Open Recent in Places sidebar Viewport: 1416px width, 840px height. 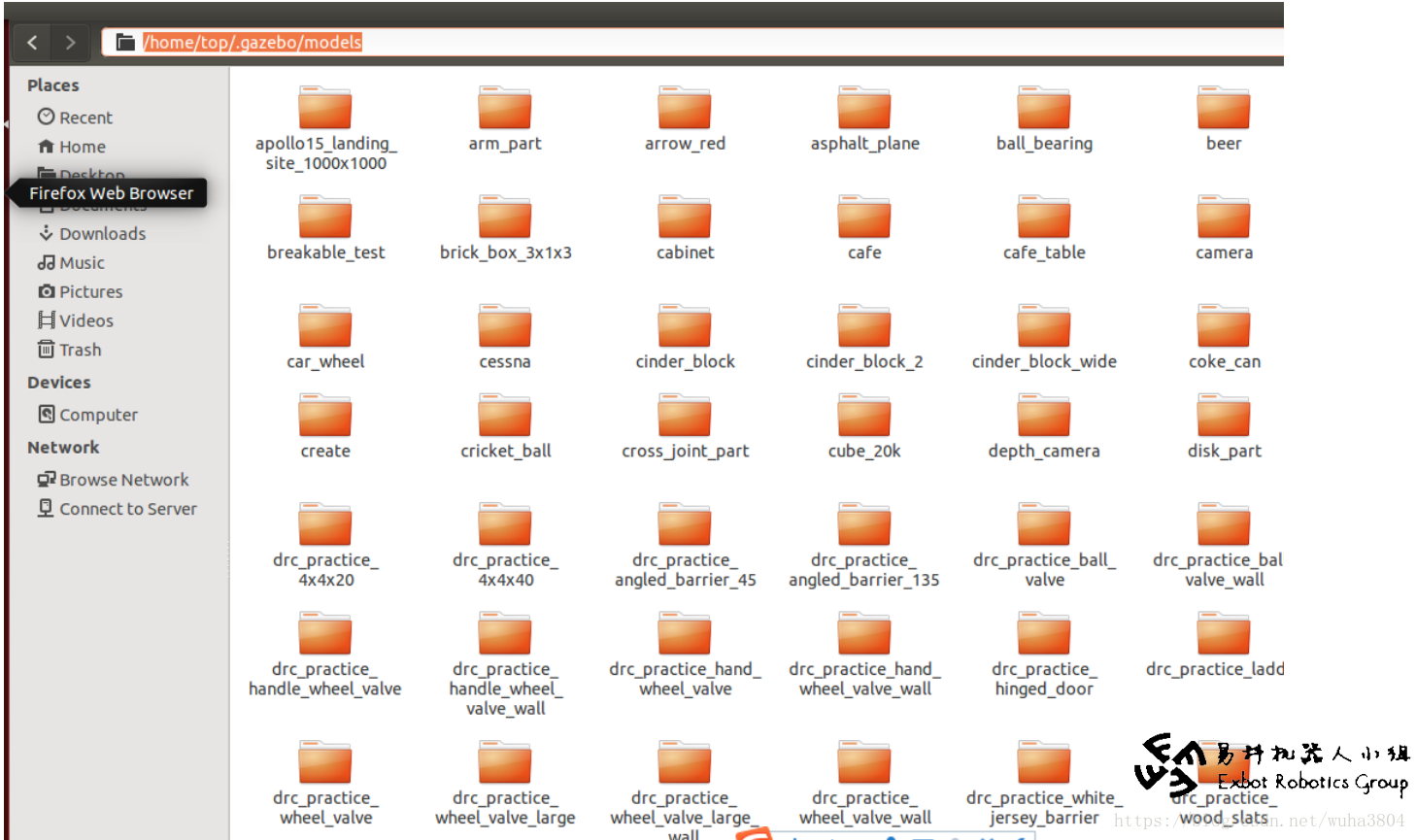75,118
